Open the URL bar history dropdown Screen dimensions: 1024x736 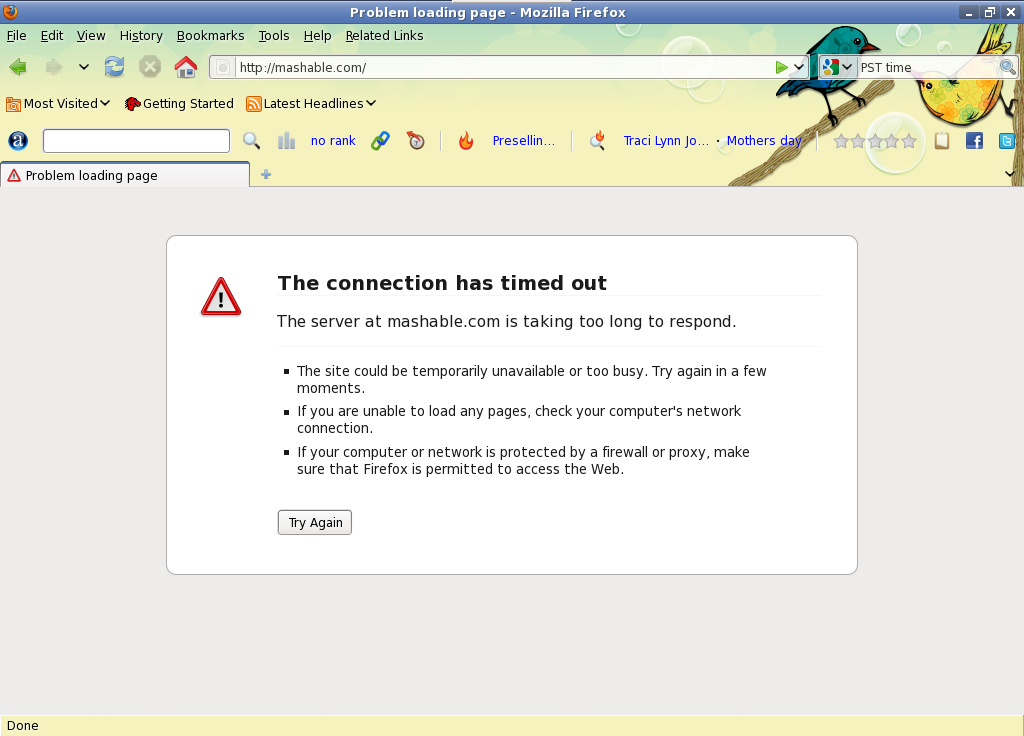799,67
